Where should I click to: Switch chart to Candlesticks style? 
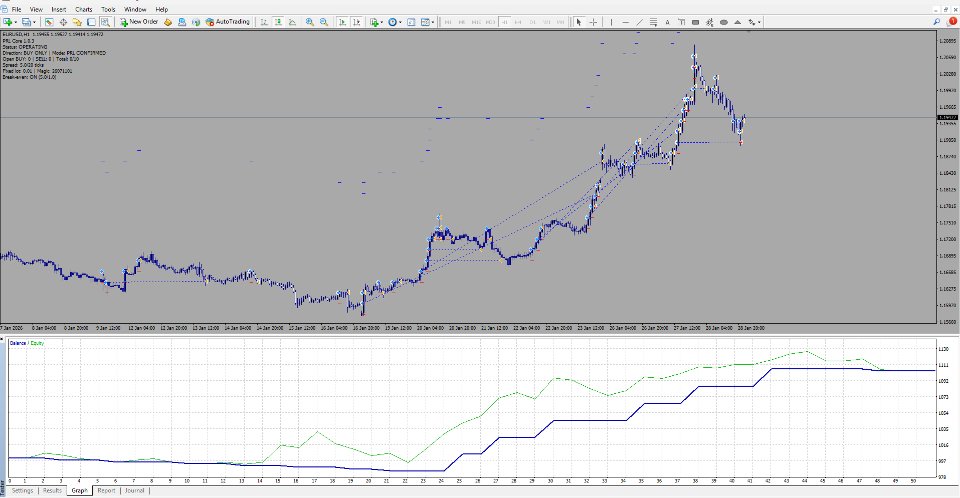click(x=278, y=22)
